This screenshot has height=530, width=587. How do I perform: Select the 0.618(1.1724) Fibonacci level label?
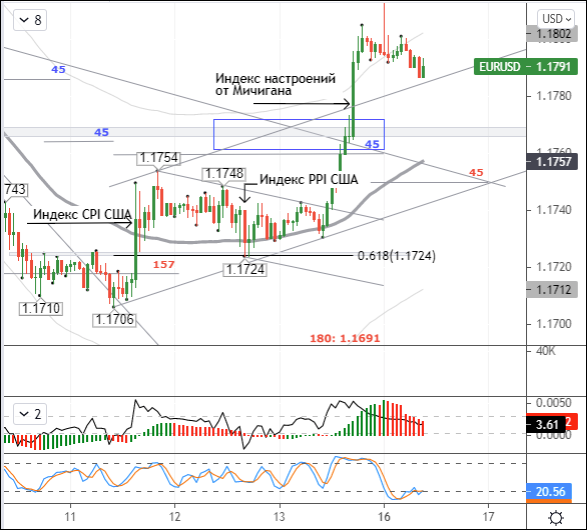(x=396, y=256)
